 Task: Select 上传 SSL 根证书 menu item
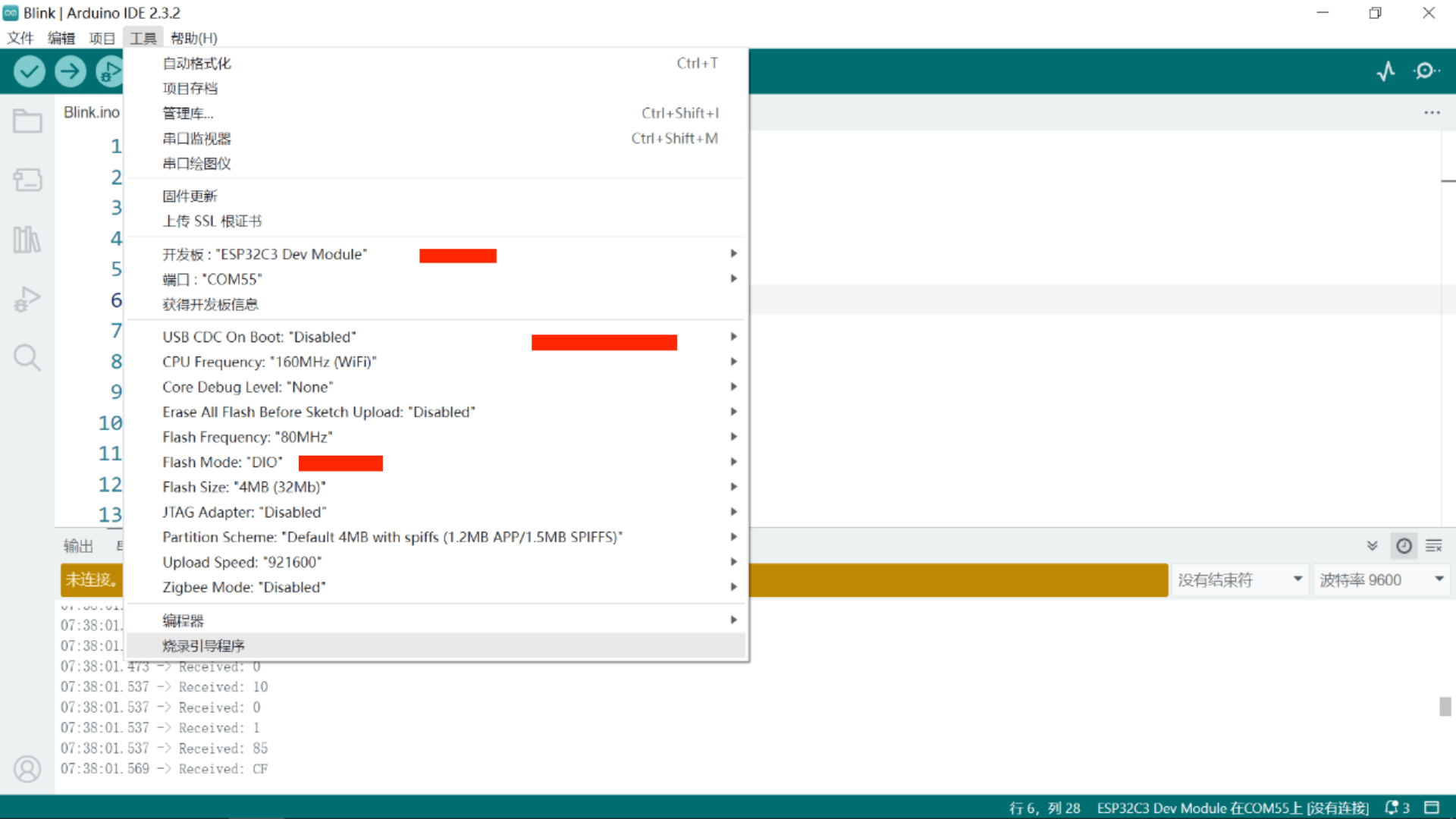click(x=437, y=221)
